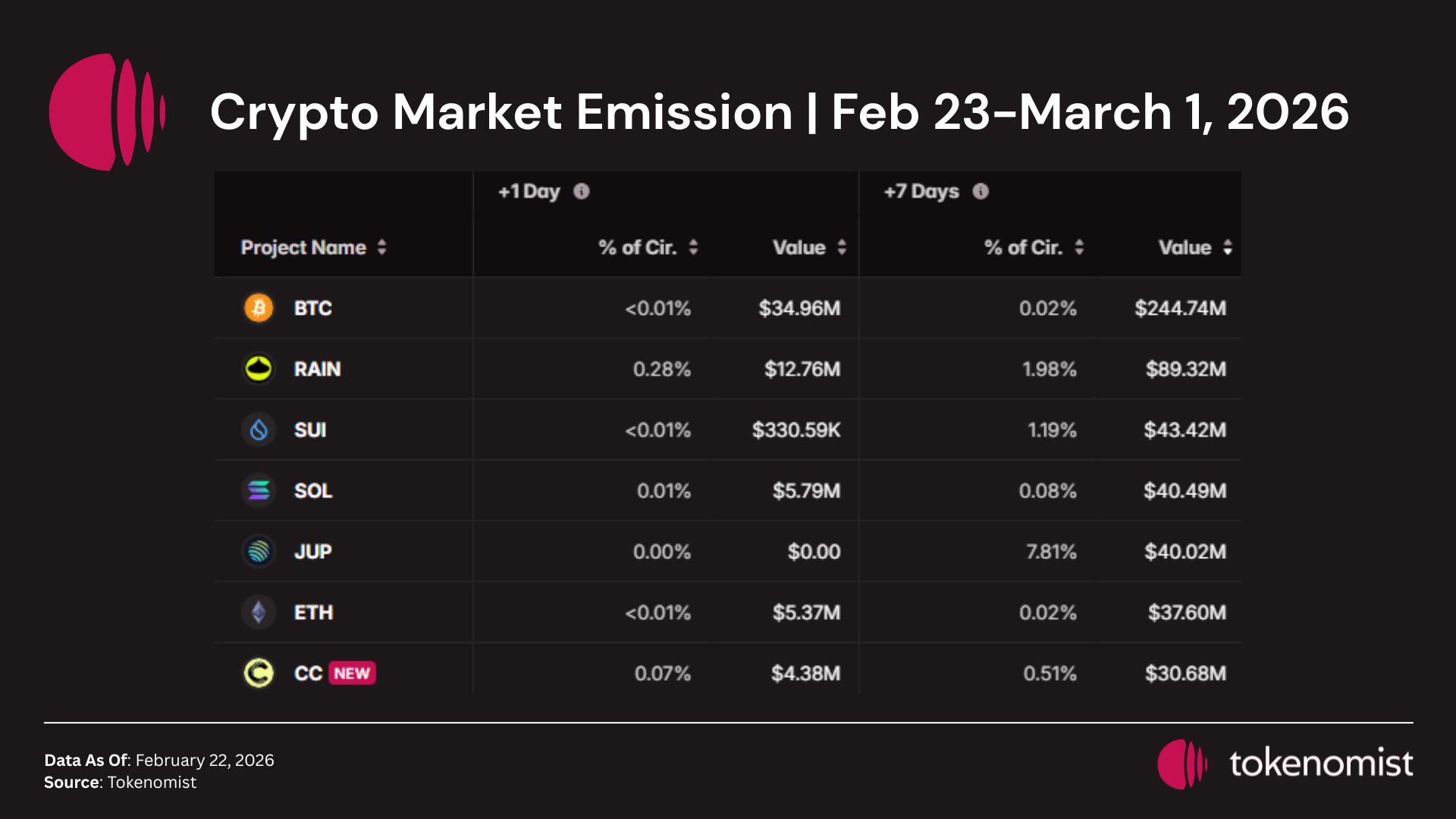Click the RAIN token icon
Screen dimensions: 1456x819
click(x=259, y=369)
